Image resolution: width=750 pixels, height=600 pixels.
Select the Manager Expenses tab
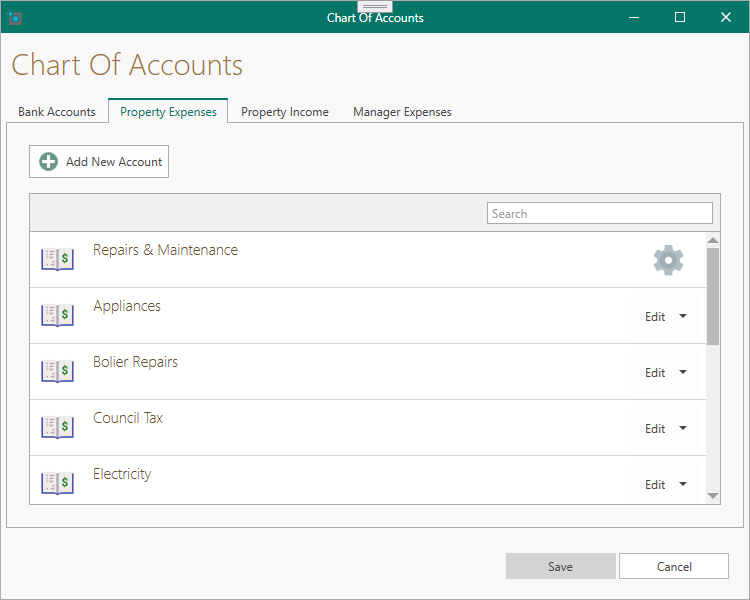coord(402,112)
